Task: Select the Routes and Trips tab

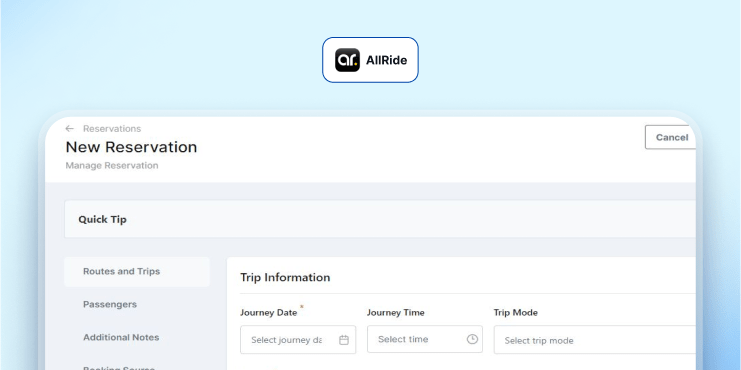Action: (137, 272)
